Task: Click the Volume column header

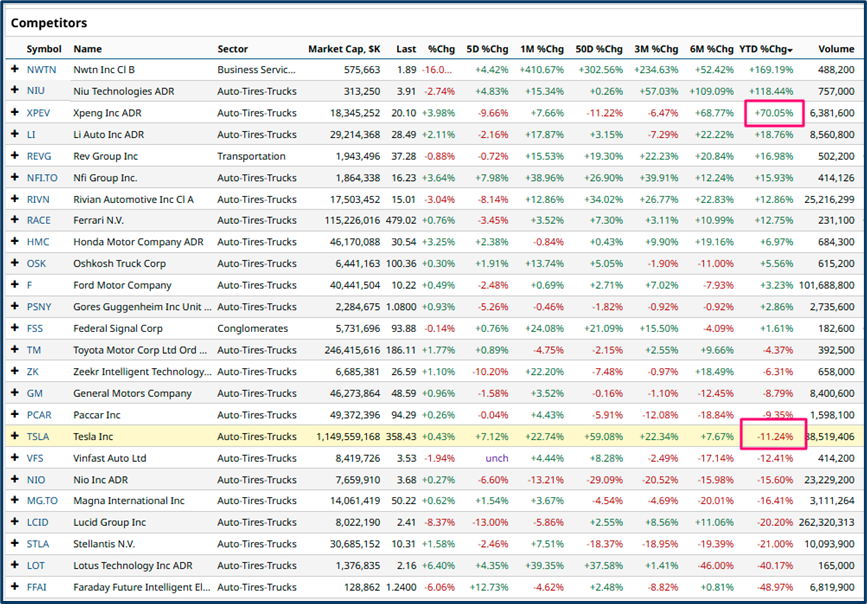Action: coord(836,49)
